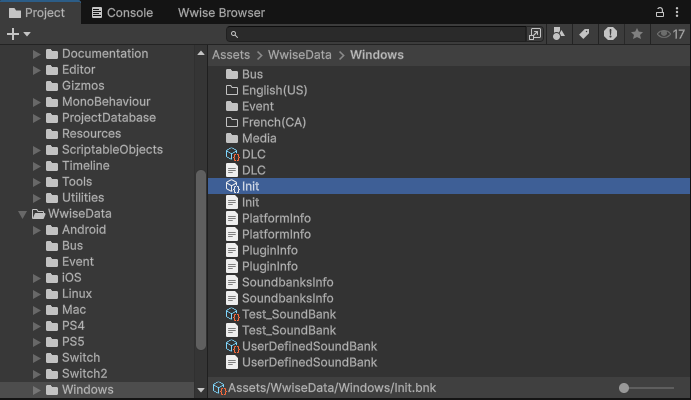This screenshot has height=400, width=691.
Task: Select the UserDefinedSoundBank Wwise bank asset
Action: click(309, 346)
